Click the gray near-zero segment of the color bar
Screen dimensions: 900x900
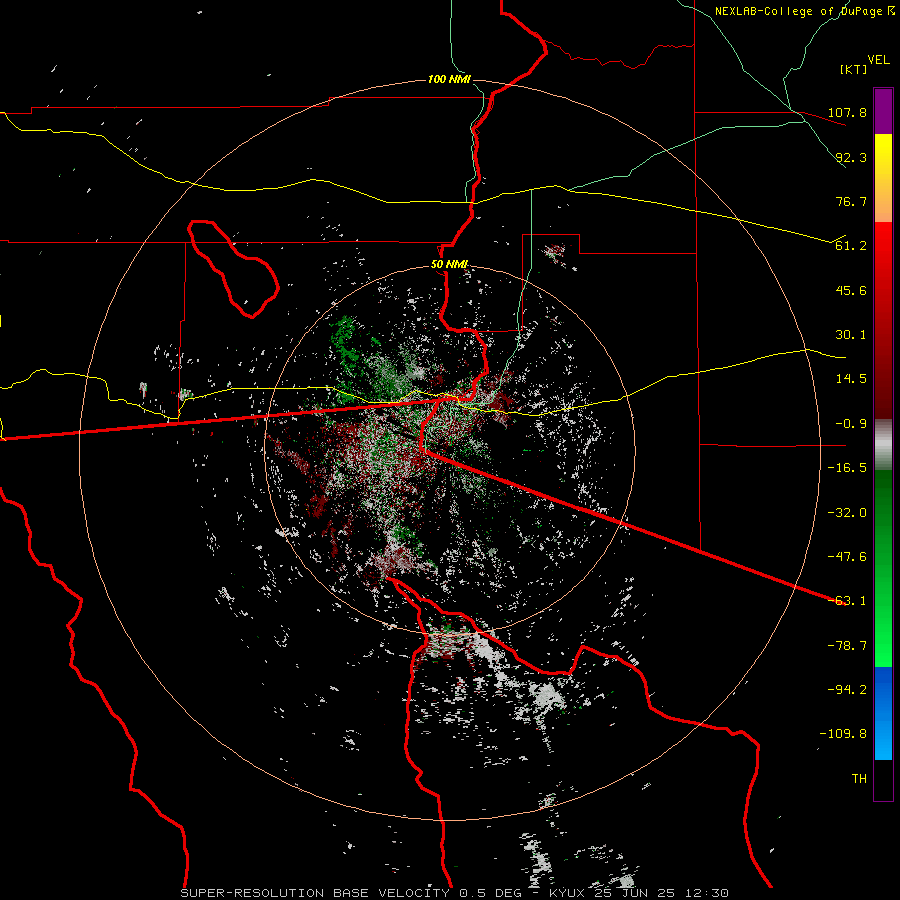(883, 445)
